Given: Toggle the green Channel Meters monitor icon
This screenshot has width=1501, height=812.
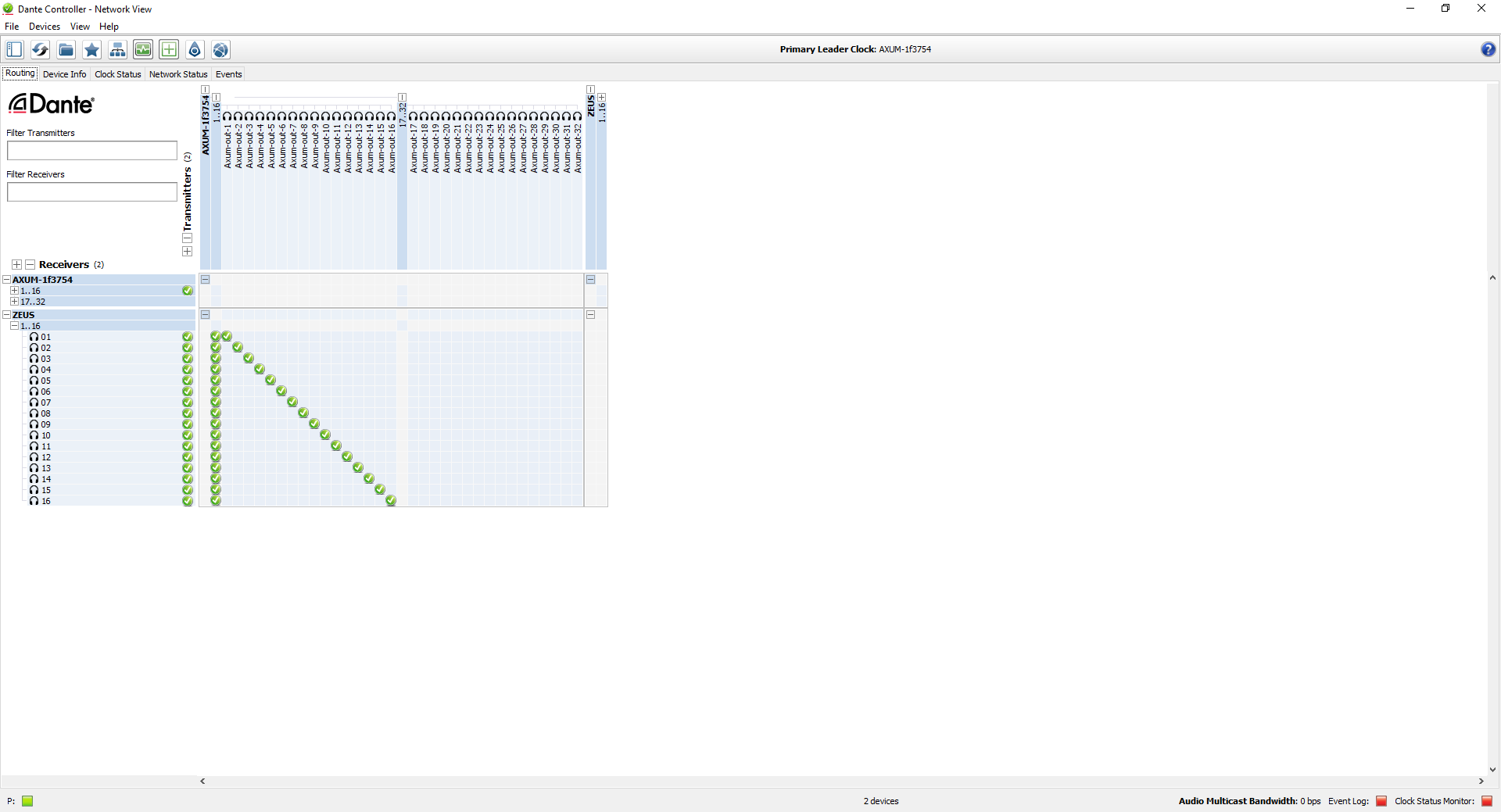Looking at the screenshot, I should pyautogui.click(x=143, y=50).
